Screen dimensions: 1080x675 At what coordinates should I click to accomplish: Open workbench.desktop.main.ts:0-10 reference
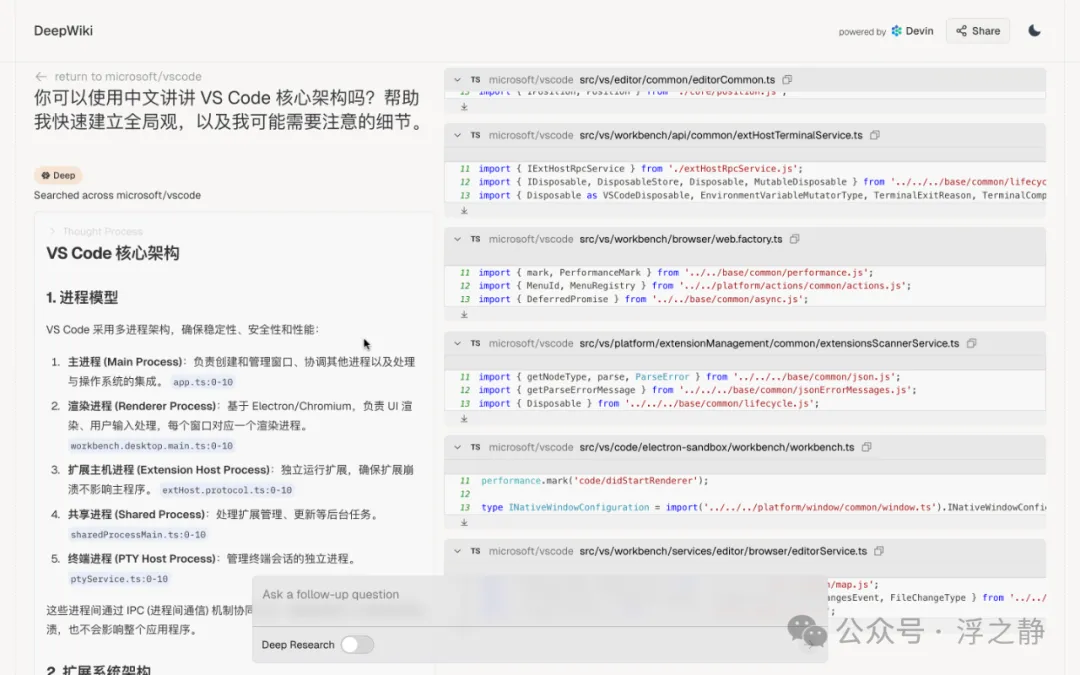(152, 446)
